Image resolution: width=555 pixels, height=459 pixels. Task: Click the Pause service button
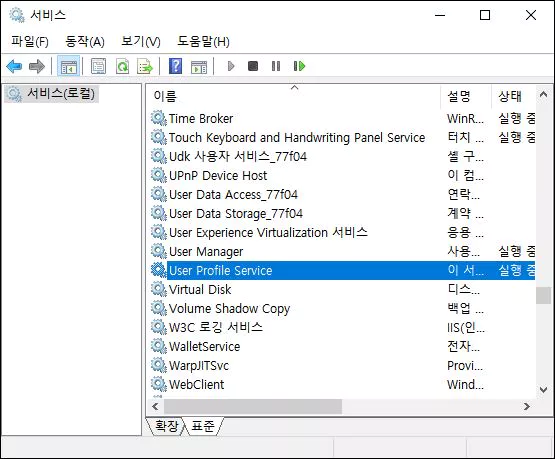[276, 66]
